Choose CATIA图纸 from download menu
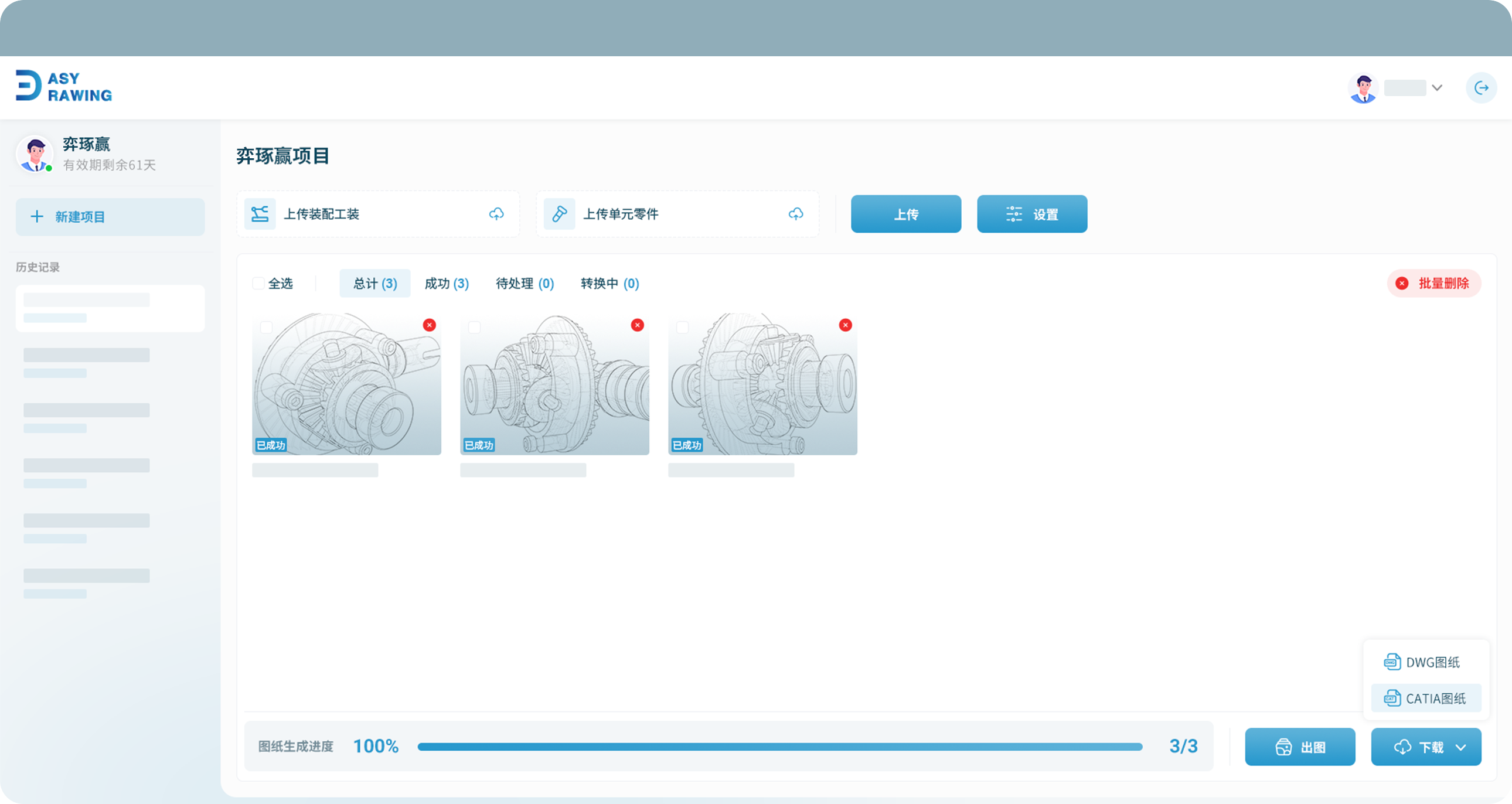 click(1426, 698)
